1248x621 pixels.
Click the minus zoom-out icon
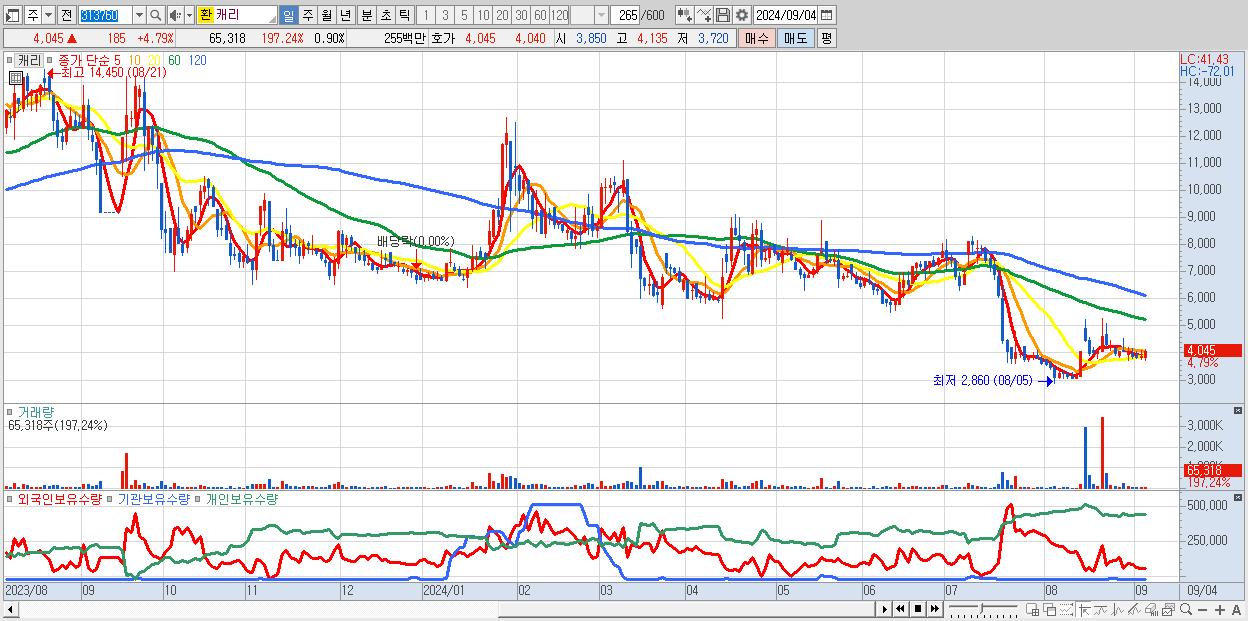[x=1202, y=610]
